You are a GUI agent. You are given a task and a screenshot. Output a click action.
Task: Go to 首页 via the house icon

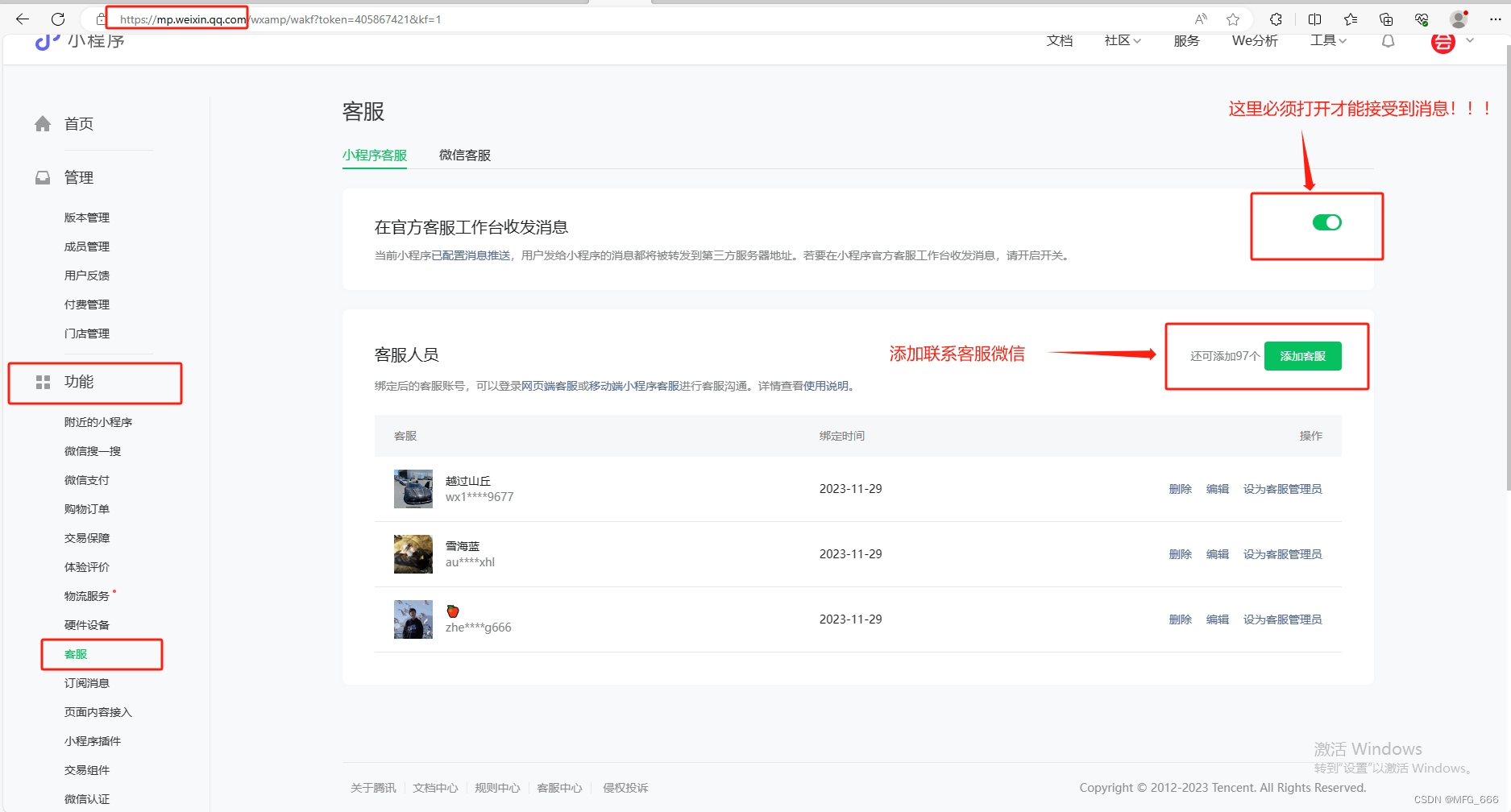43,123
